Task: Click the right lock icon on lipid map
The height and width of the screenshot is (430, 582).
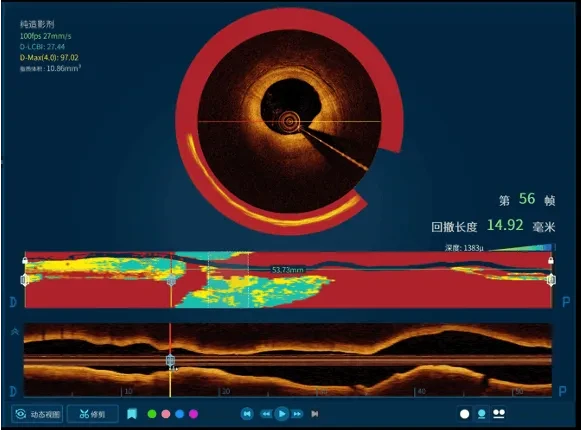Action: click(x=551, y=260)
